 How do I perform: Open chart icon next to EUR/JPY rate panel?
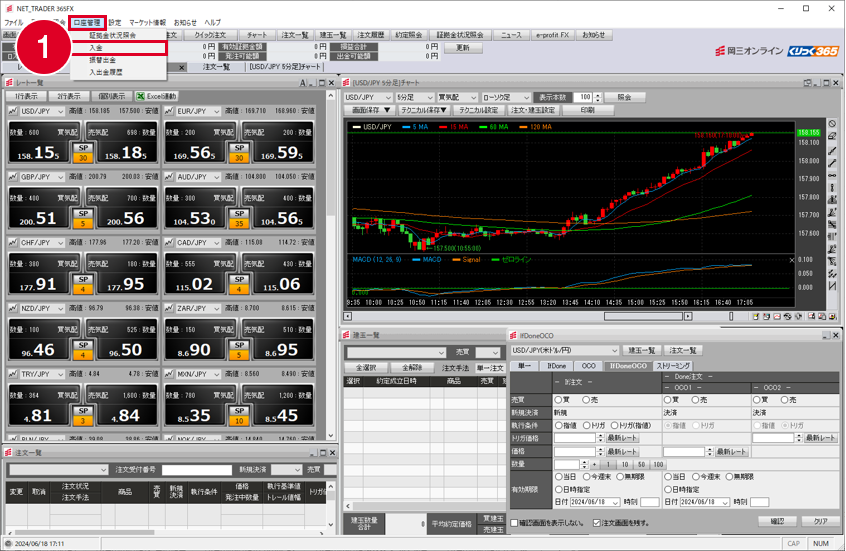pos(169,111)
